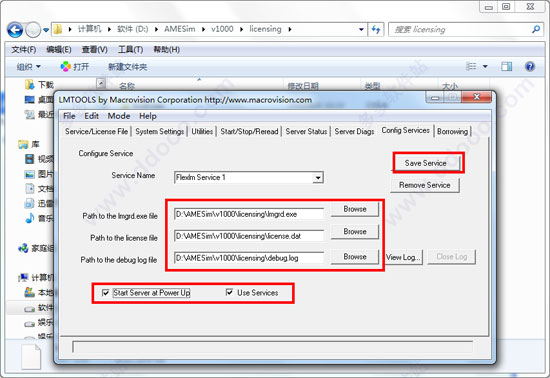Click the Remove Service button
Image resolution: width=550 pixels, height=378 pixels.
[424, 185]
